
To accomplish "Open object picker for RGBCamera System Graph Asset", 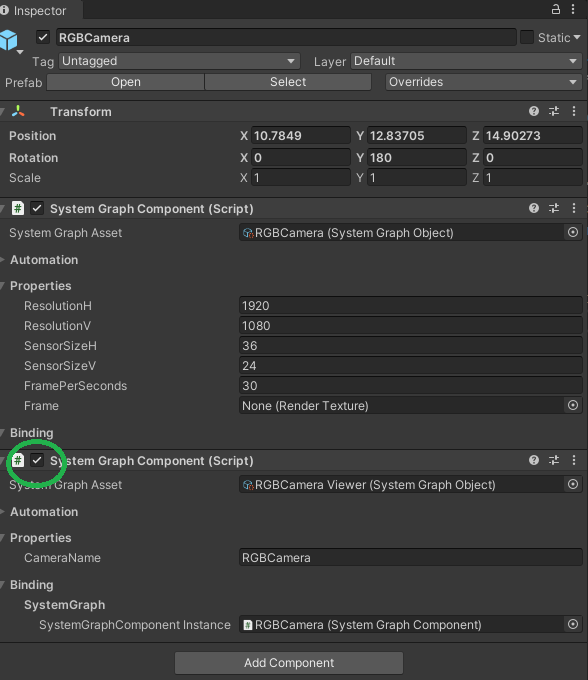I will point(573,232).
